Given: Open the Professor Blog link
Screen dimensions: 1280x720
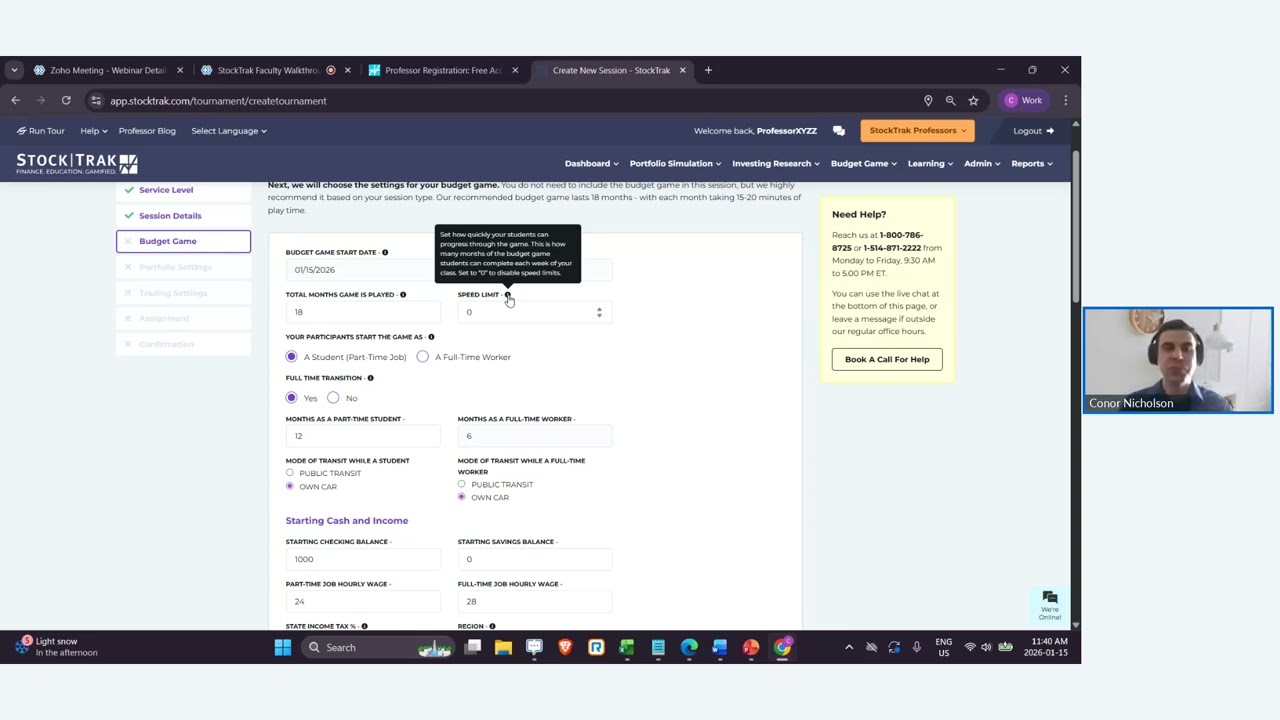Looking at the screenshot, I should [147, 131].
